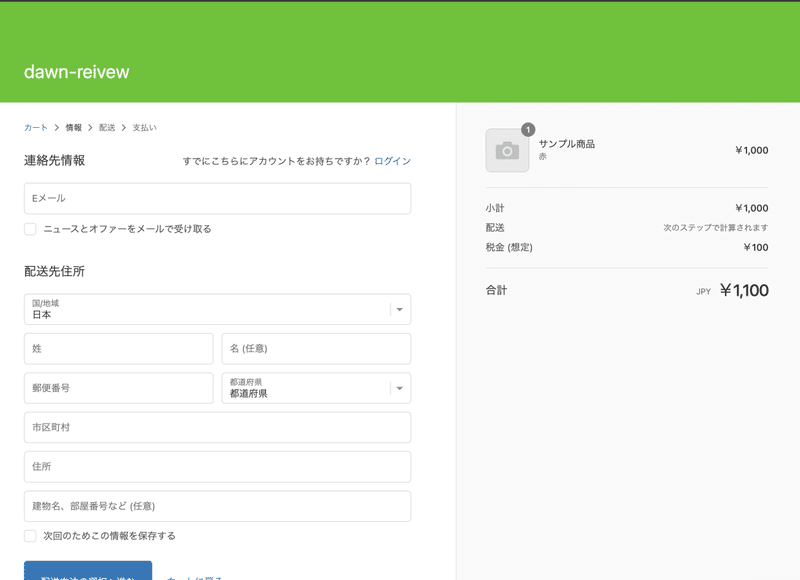
Task: Click 次のステップで計算されます shipping note
Action: [716, 228]
